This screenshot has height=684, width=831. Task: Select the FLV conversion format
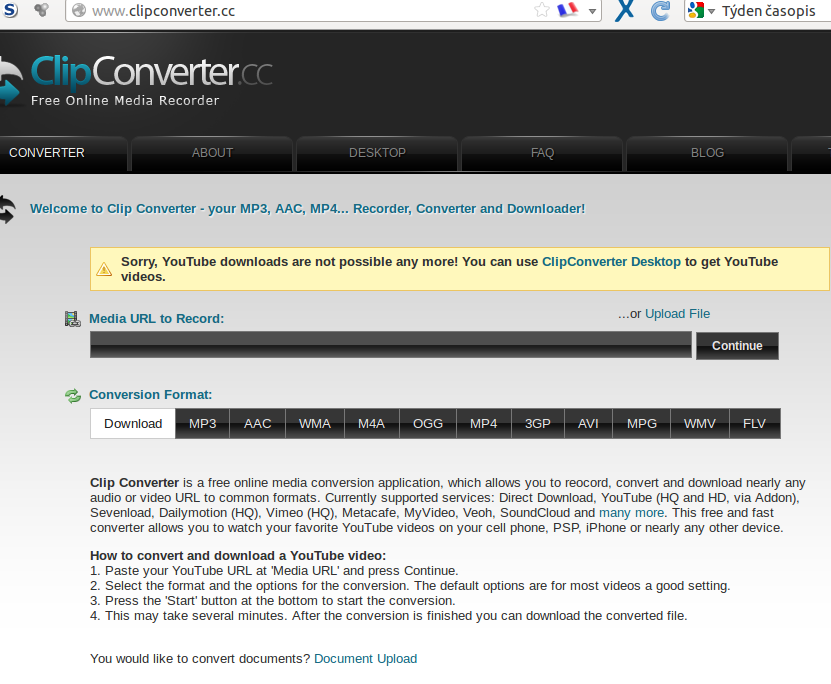pyautogui.click(x=754, y=424)
